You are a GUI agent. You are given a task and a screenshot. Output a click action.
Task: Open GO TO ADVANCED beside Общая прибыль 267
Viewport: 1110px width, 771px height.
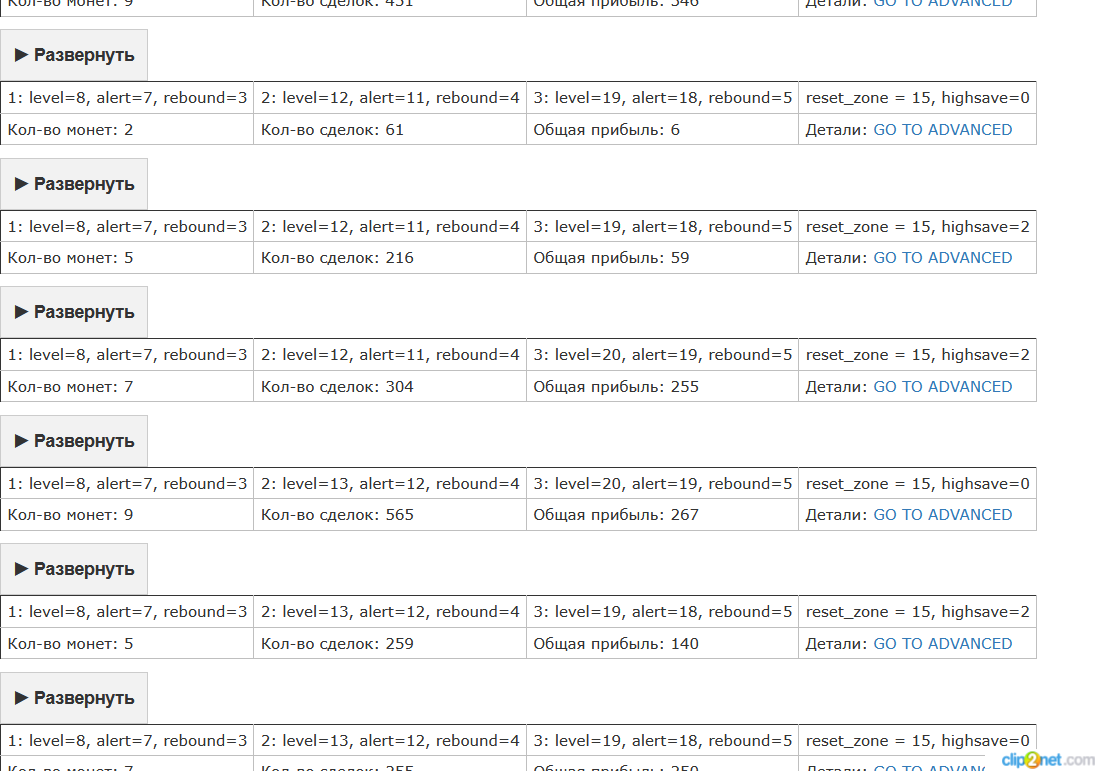pos(943,514)
